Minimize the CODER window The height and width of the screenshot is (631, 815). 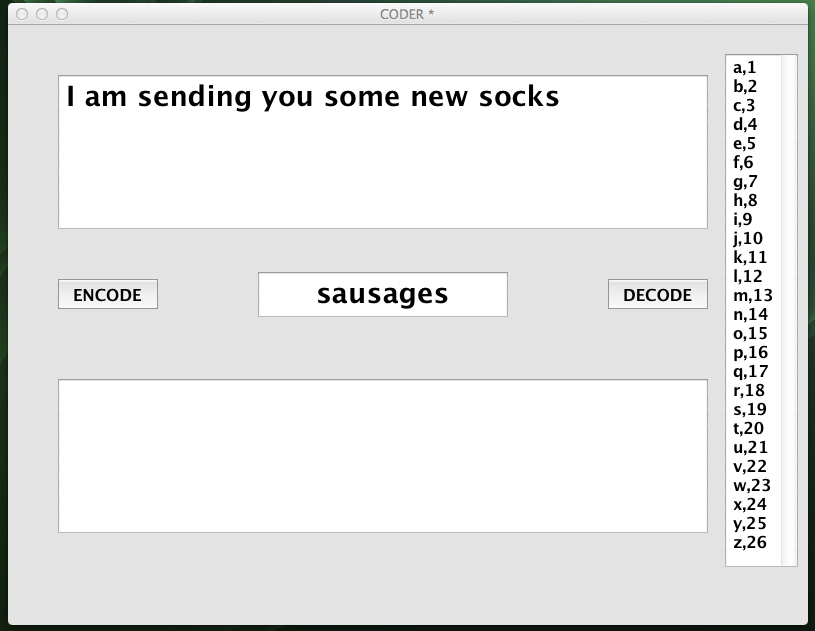tap(42, 14)
